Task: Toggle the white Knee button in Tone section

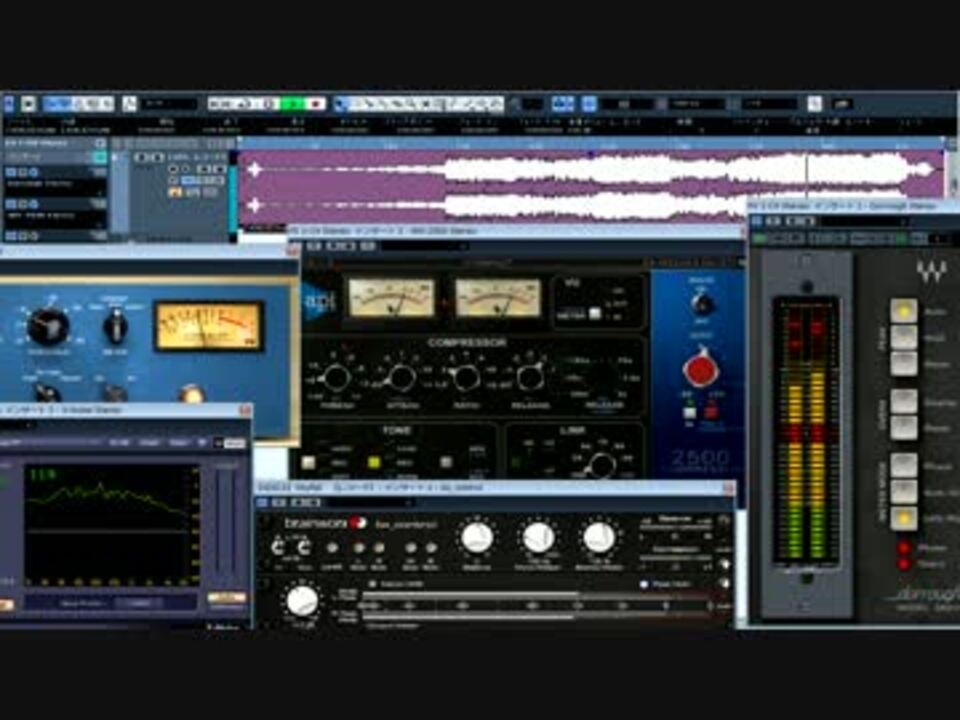Action: [x=309, y=463]
